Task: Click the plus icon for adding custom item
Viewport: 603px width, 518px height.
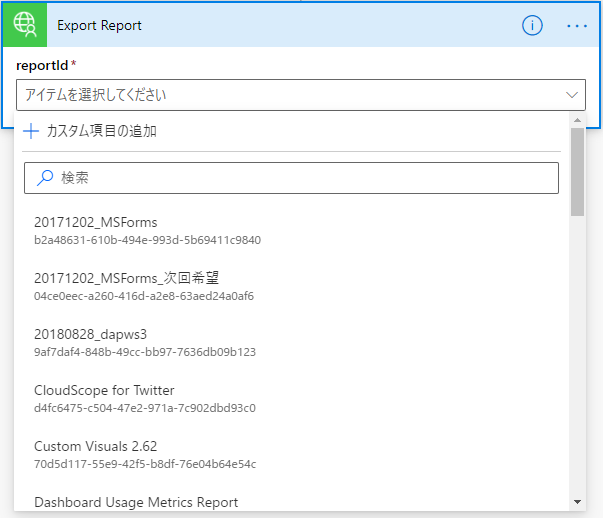Action: (31, 131)
